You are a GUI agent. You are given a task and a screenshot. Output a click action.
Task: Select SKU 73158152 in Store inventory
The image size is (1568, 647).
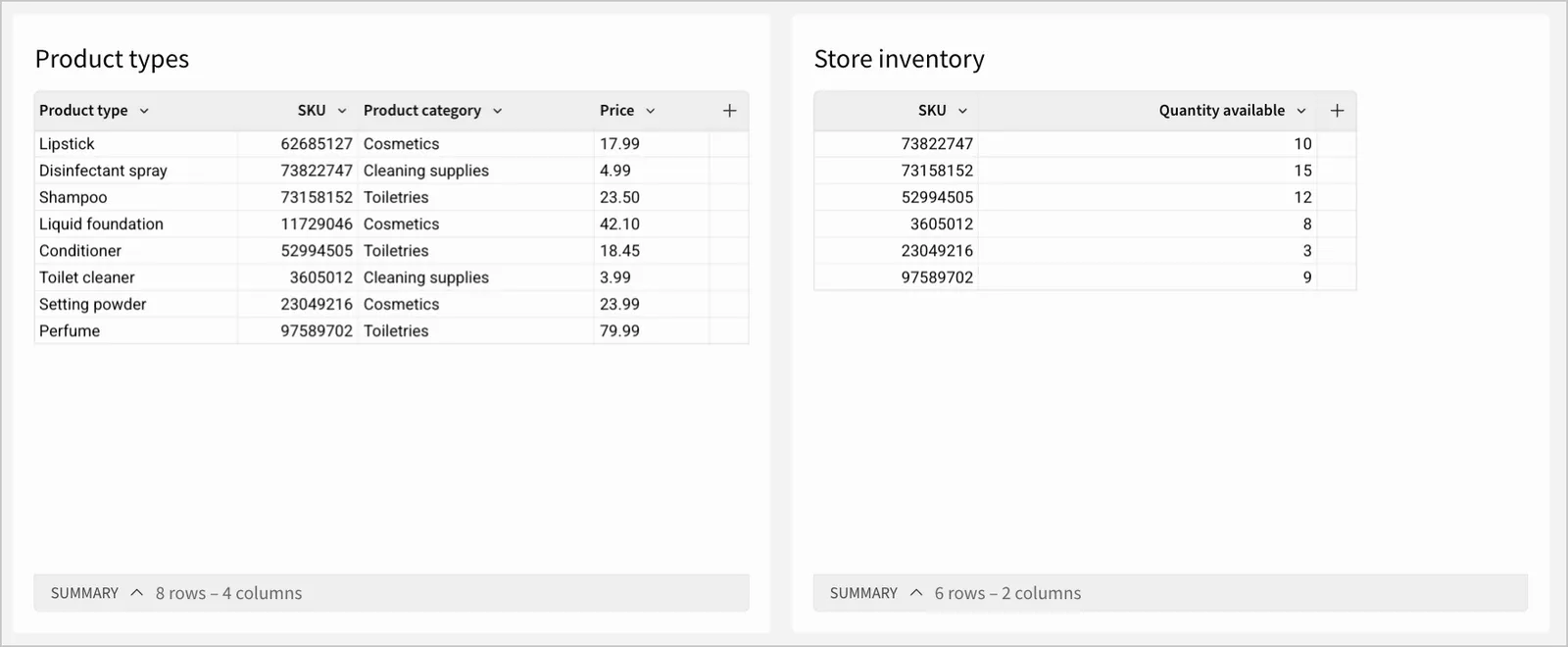[896, 171]
